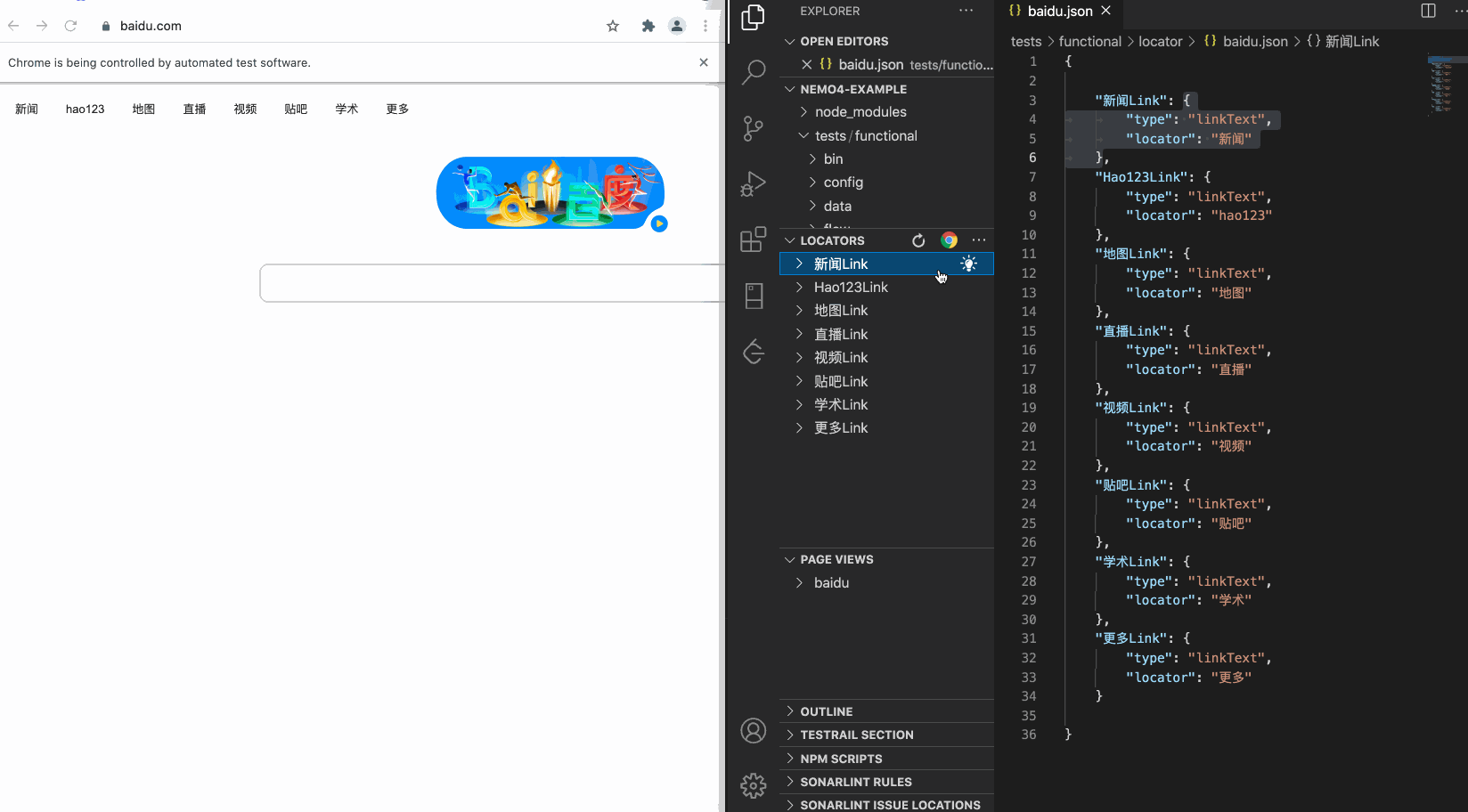The height and width of the screenshot is (812, 1468).
Task: Select 'locator' in editor breadcrumb
Action: (x=1161, y=41)
